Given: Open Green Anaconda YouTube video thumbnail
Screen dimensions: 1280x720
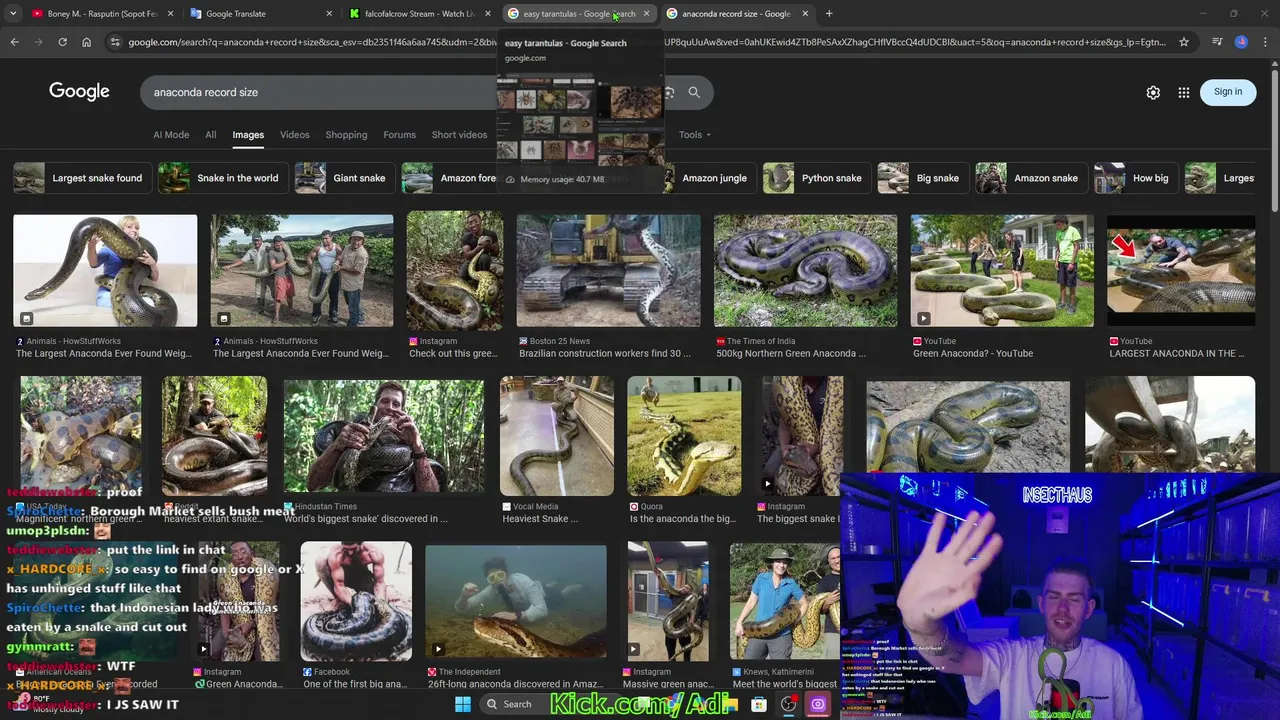Looking at the screenshot, I should click(x=1002, y=270).
